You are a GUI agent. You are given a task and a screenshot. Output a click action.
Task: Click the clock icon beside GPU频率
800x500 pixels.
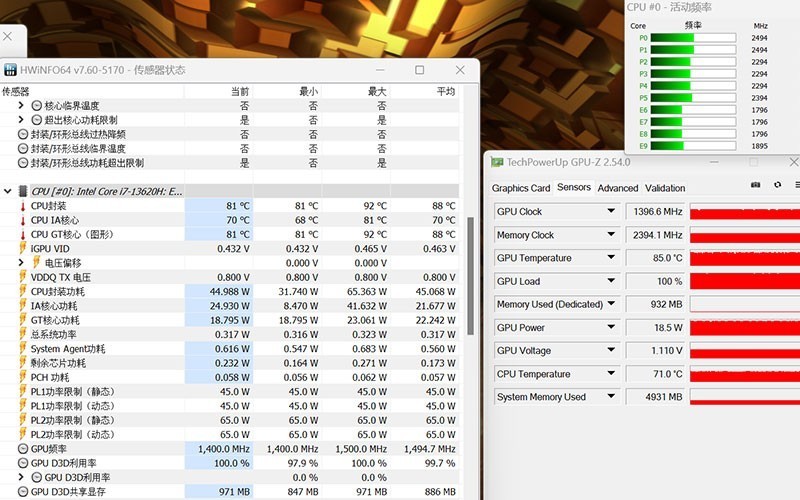pos(23,449)
